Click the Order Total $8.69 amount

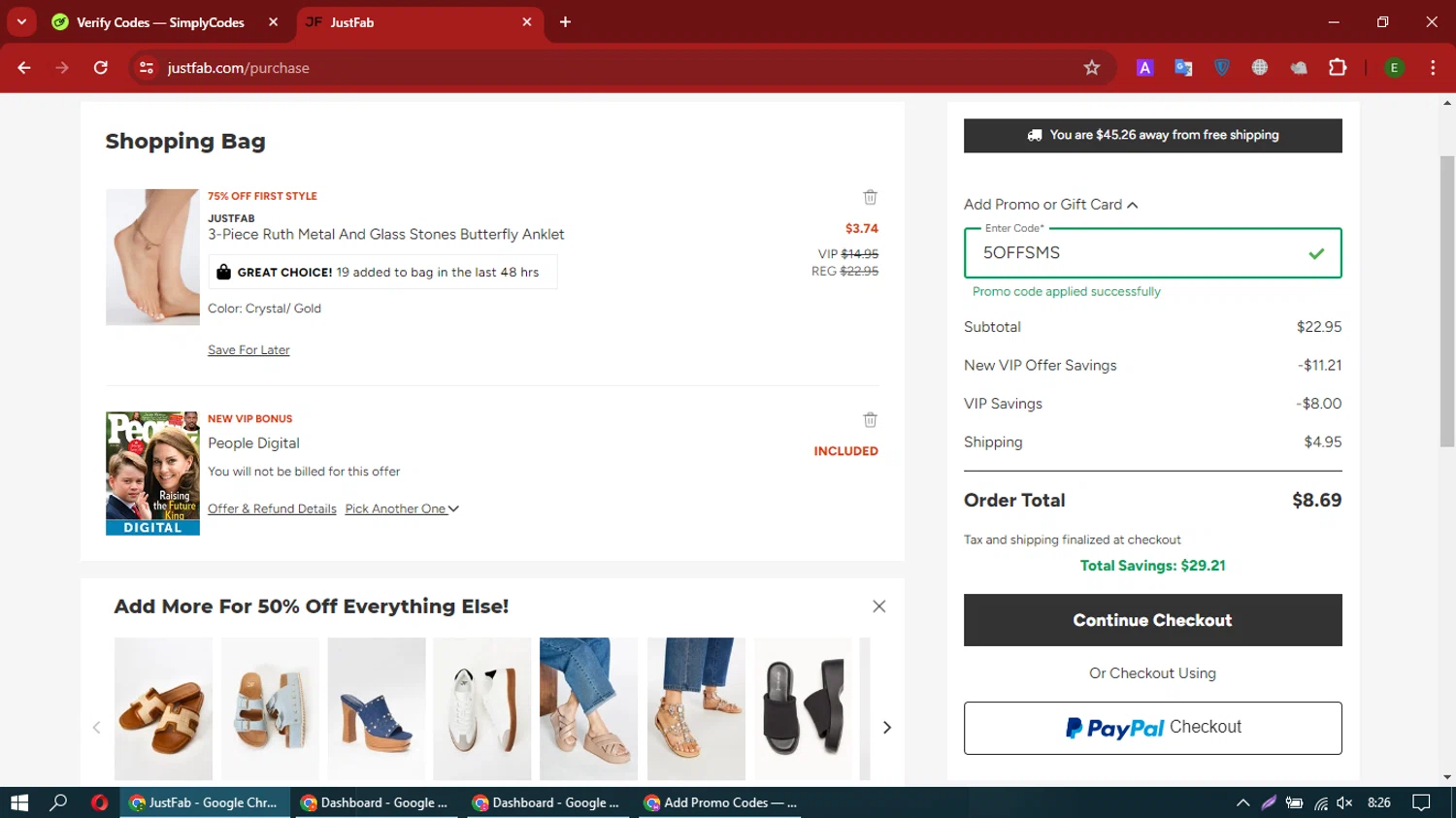pos(1316,501)
